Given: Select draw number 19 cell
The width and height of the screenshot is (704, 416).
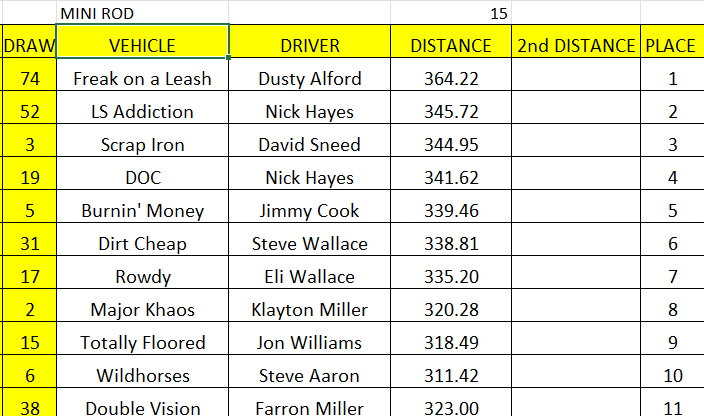Looking at the screenshot, I should (x=29, y=178).
